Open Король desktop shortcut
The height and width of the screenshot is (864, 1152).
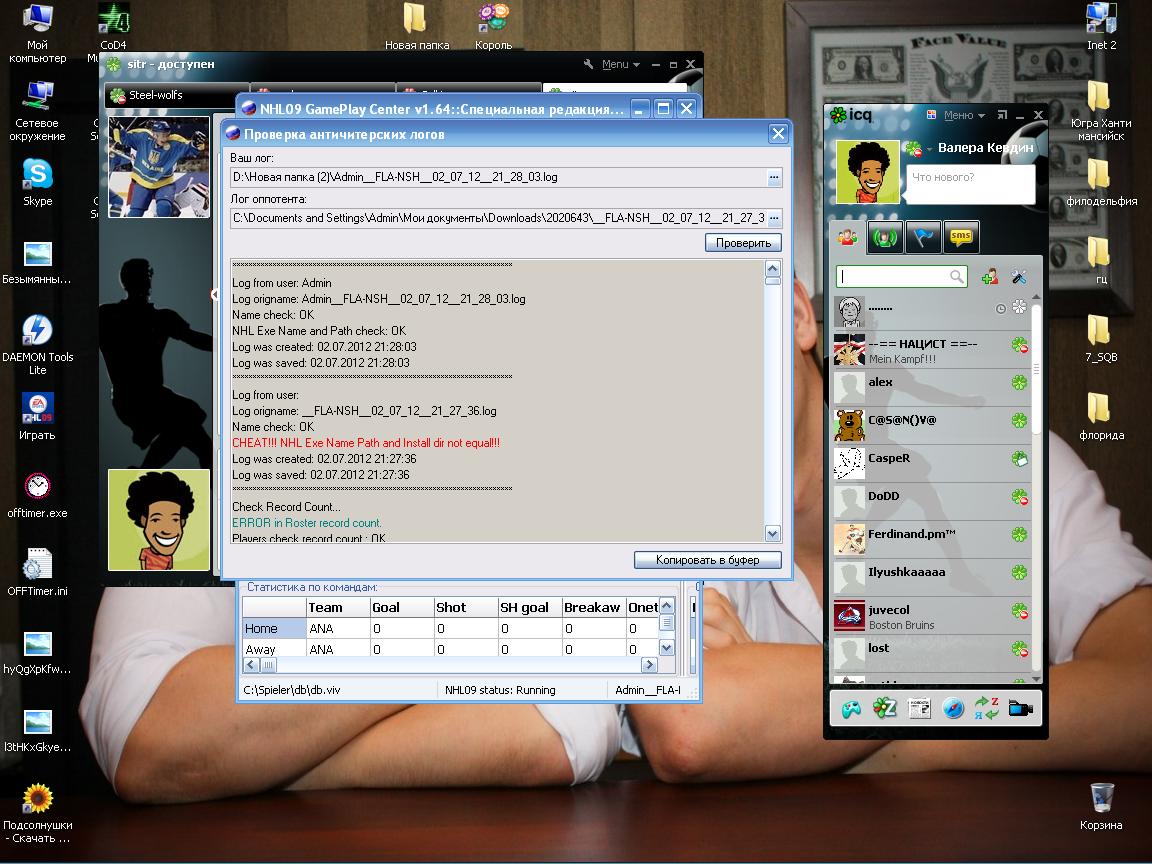494,27
